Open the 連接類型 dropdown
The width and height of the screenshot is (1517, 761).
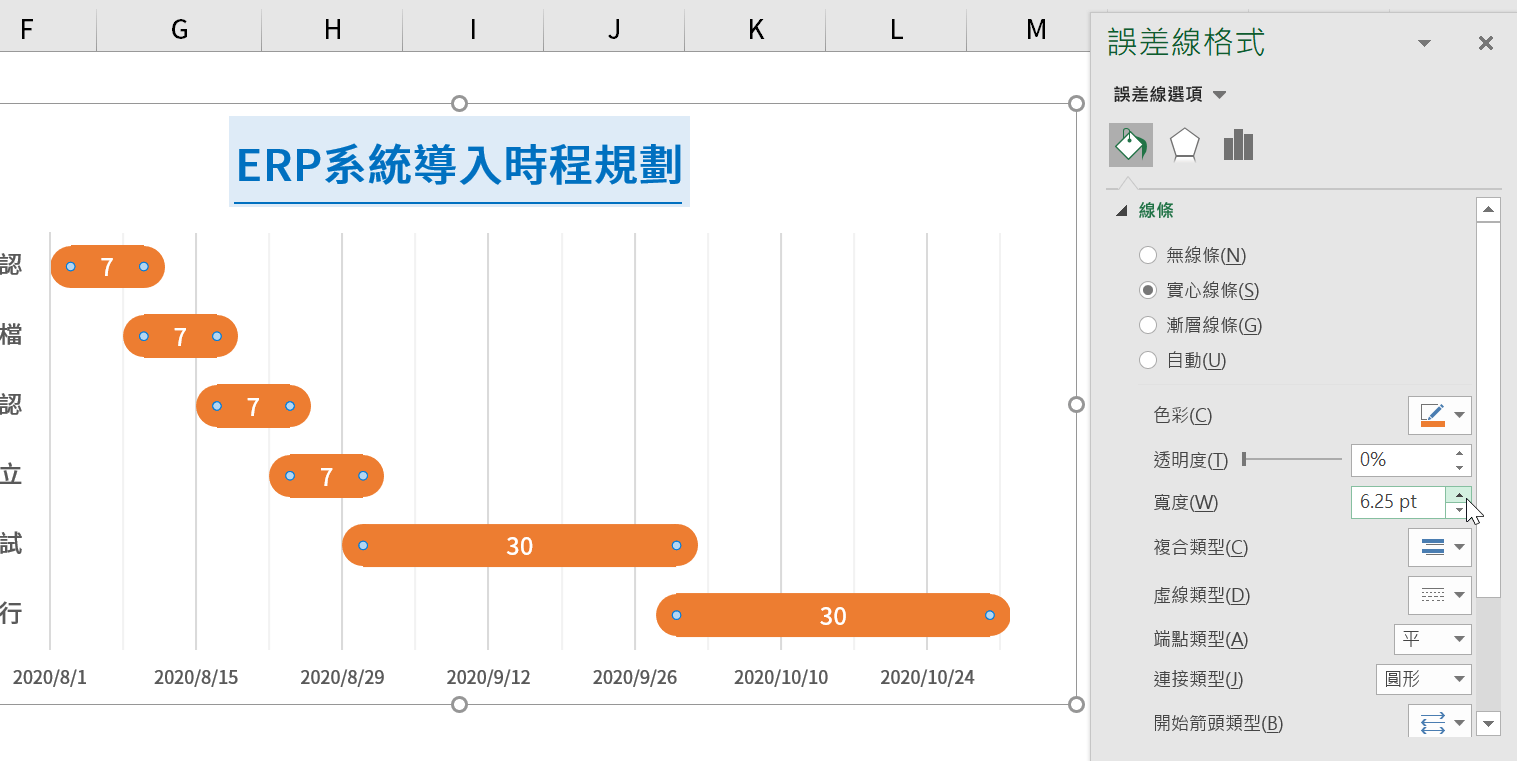(1424, 680)
